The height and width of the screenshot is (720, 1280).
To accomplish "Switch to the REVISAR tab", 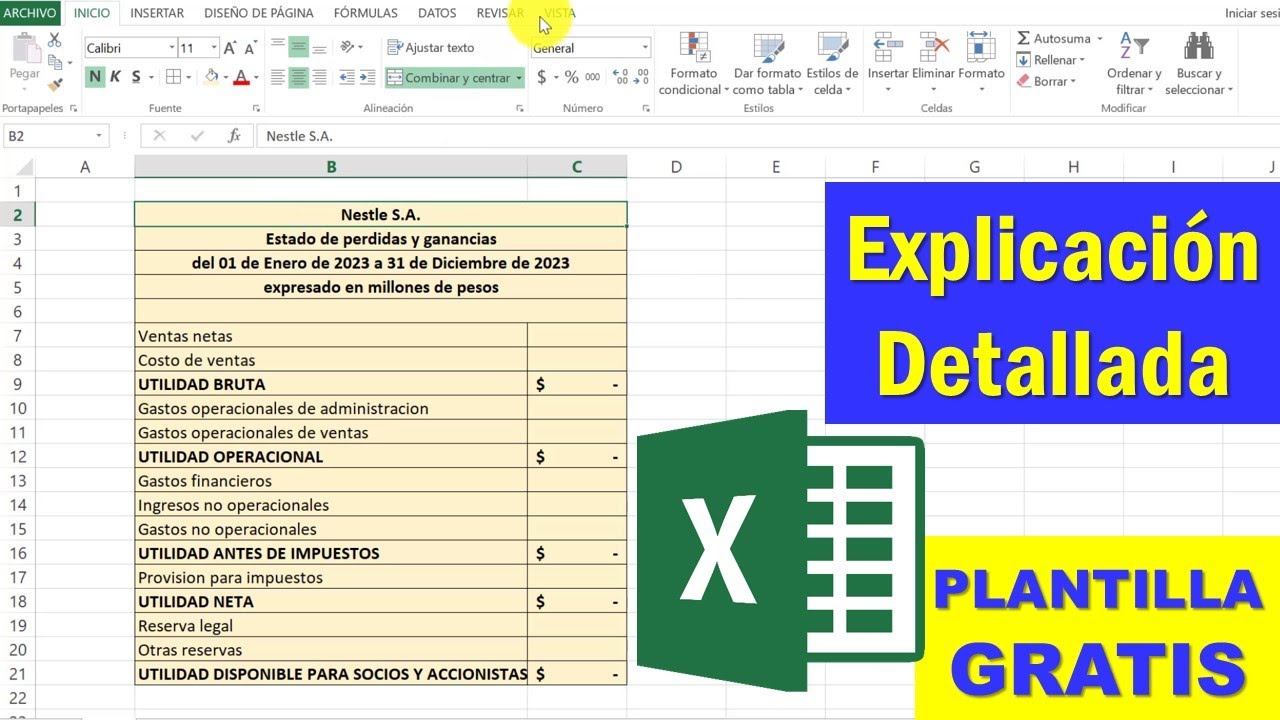I will click(x=500, y=13).
